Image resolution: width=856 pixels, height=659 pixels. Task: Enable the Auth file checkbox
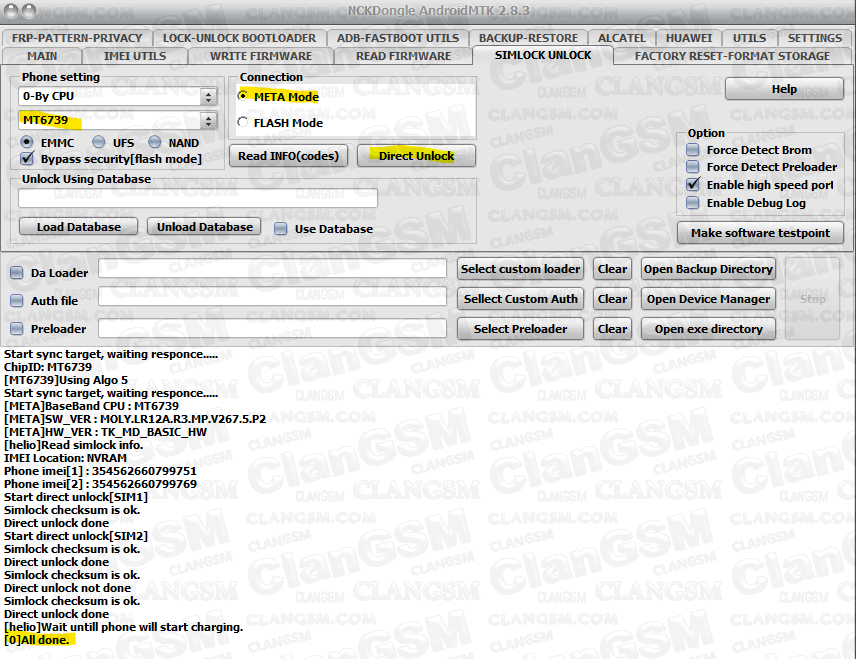click(17, 300)
